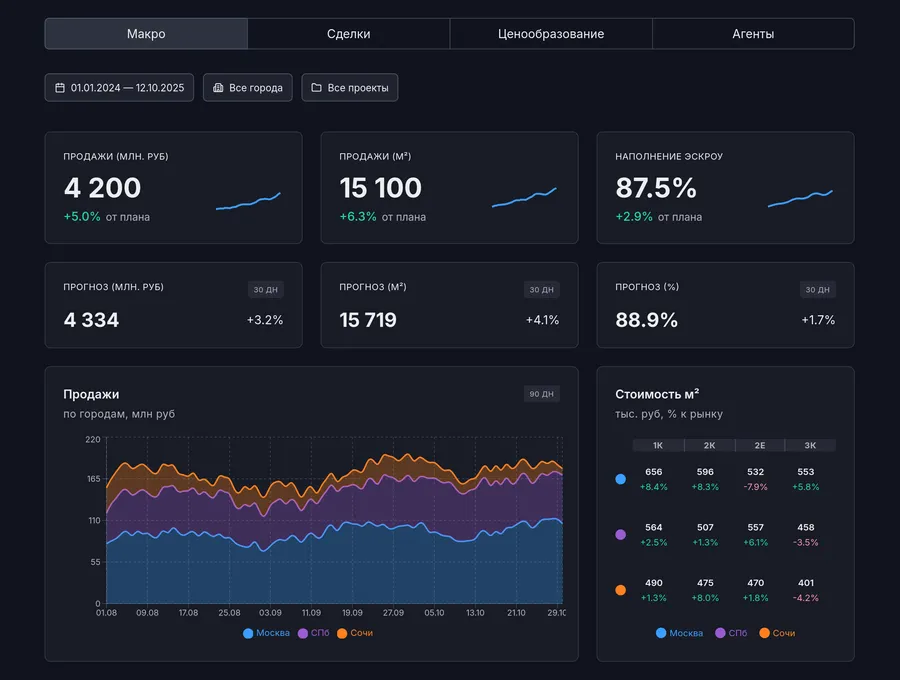900x680 pixels.
Task: Click the folder icon beside Все проекты
Action: 317,88
